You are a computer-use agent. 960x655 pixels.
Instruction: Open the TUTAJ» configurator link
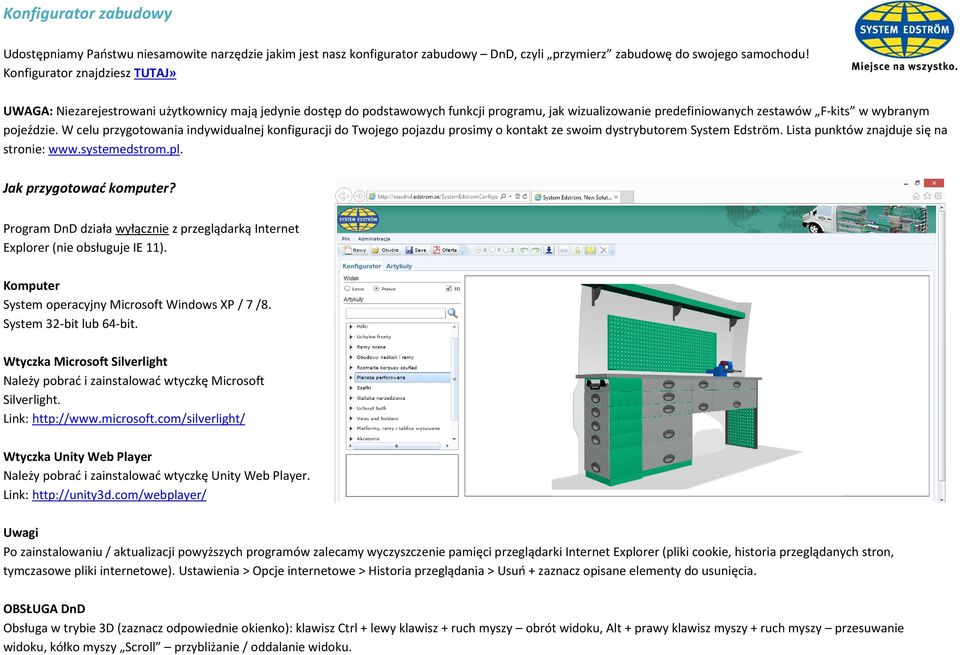[x=155, y=73]
